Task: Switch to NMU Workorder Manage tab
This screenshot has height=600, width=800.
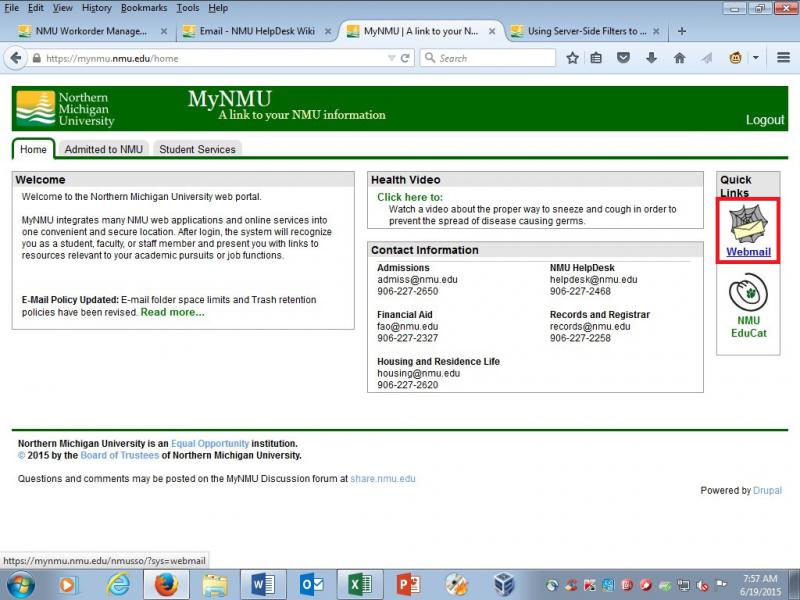Action: click(91, 31)
